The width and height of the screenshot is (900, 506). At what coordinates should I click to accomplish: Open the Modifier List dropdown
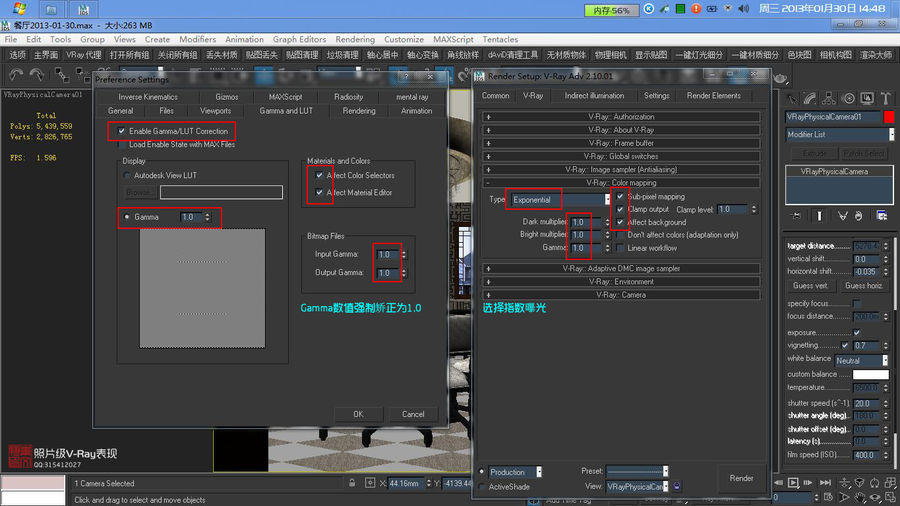coord(840,134)
